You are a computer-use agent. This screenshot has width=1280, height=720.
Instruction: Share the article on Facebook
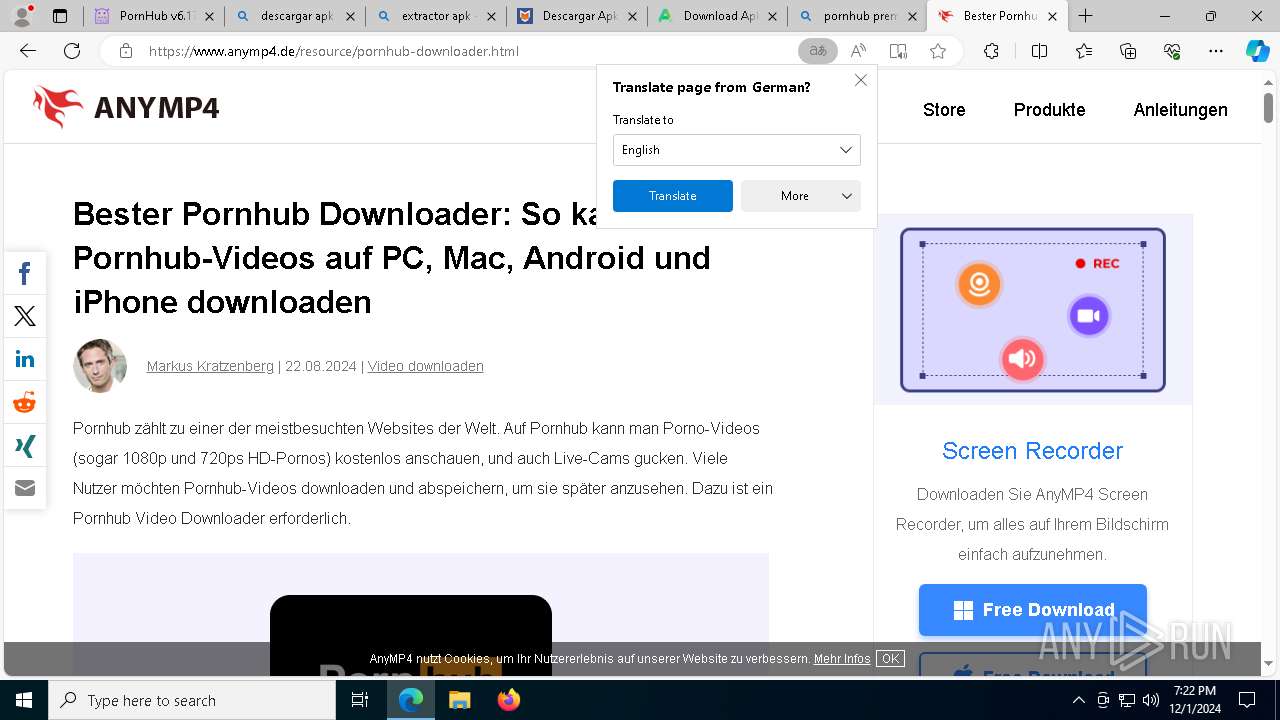(x=25, y=273)
